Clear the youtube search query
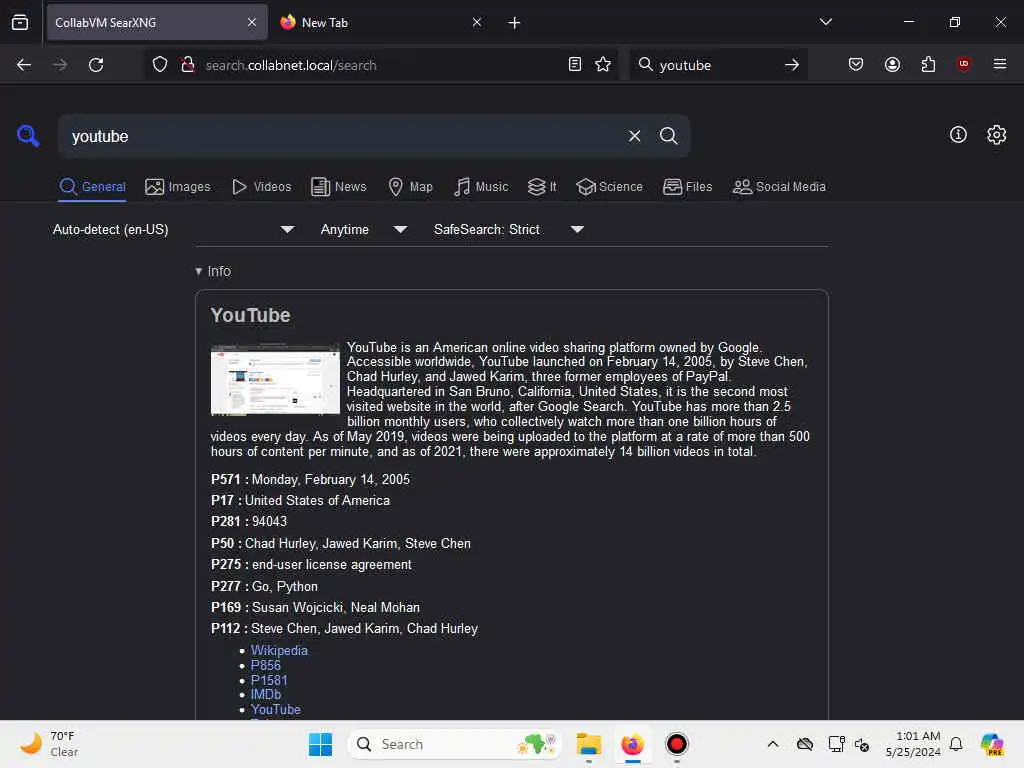 point(634,136)
